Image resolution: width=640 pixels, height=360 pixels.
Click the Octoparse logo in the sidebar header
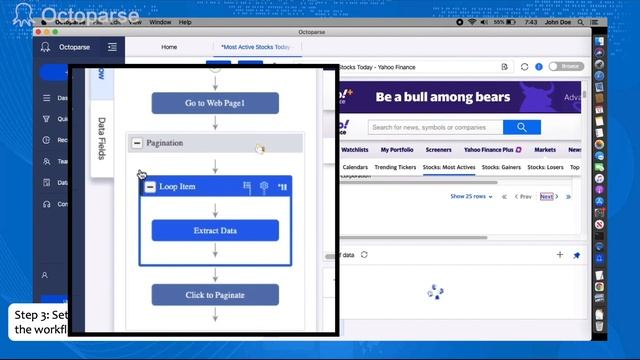point(45,47)
